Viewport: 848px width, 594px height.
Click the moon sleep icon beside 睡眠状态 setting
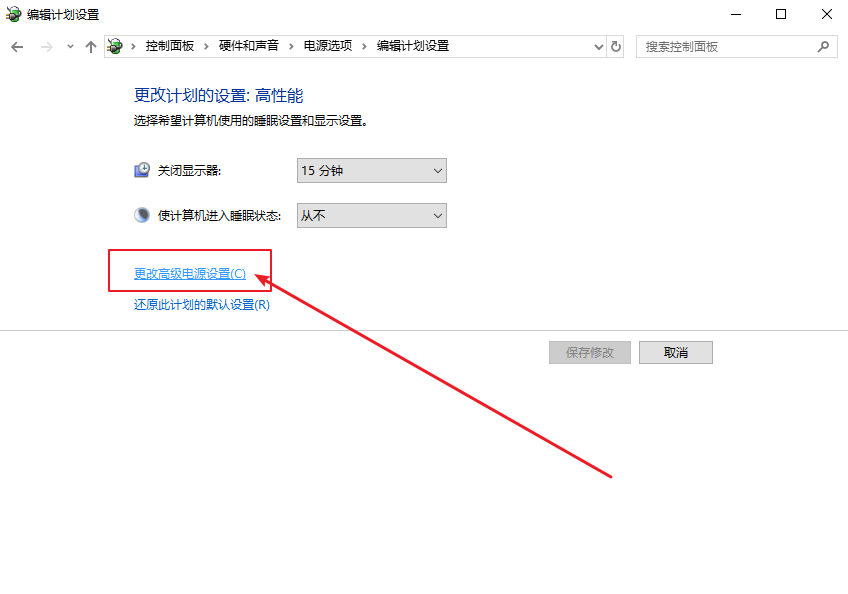tap(141, 215)
